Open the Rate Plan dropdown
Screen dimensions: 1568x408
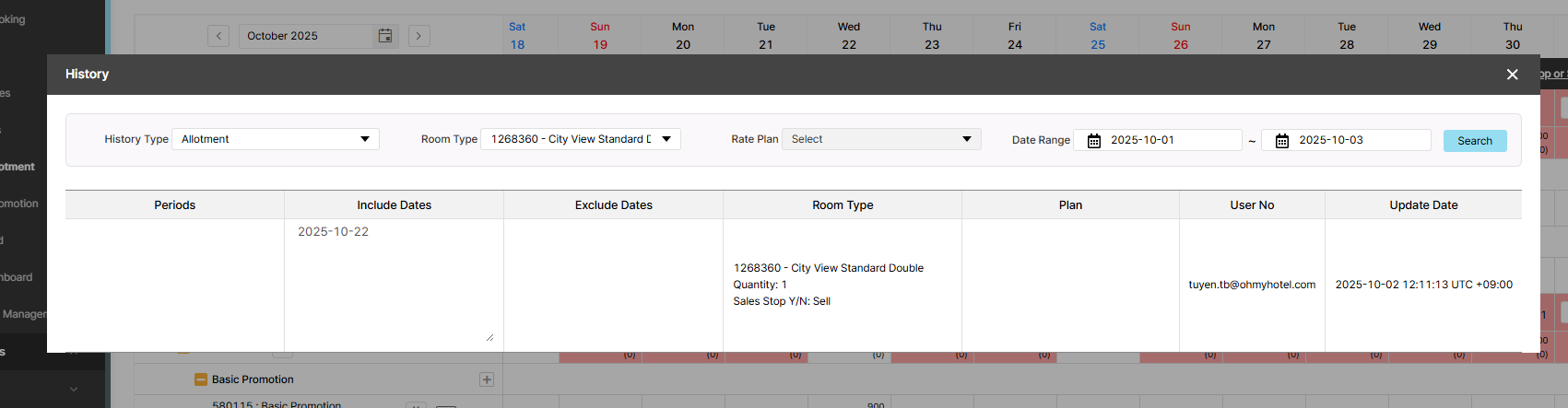pos(880,139)
